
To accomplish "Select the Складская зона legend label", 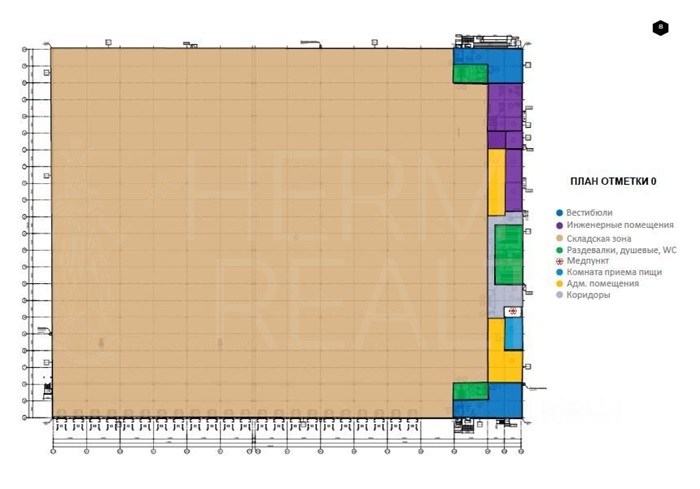I will point(597,237).
